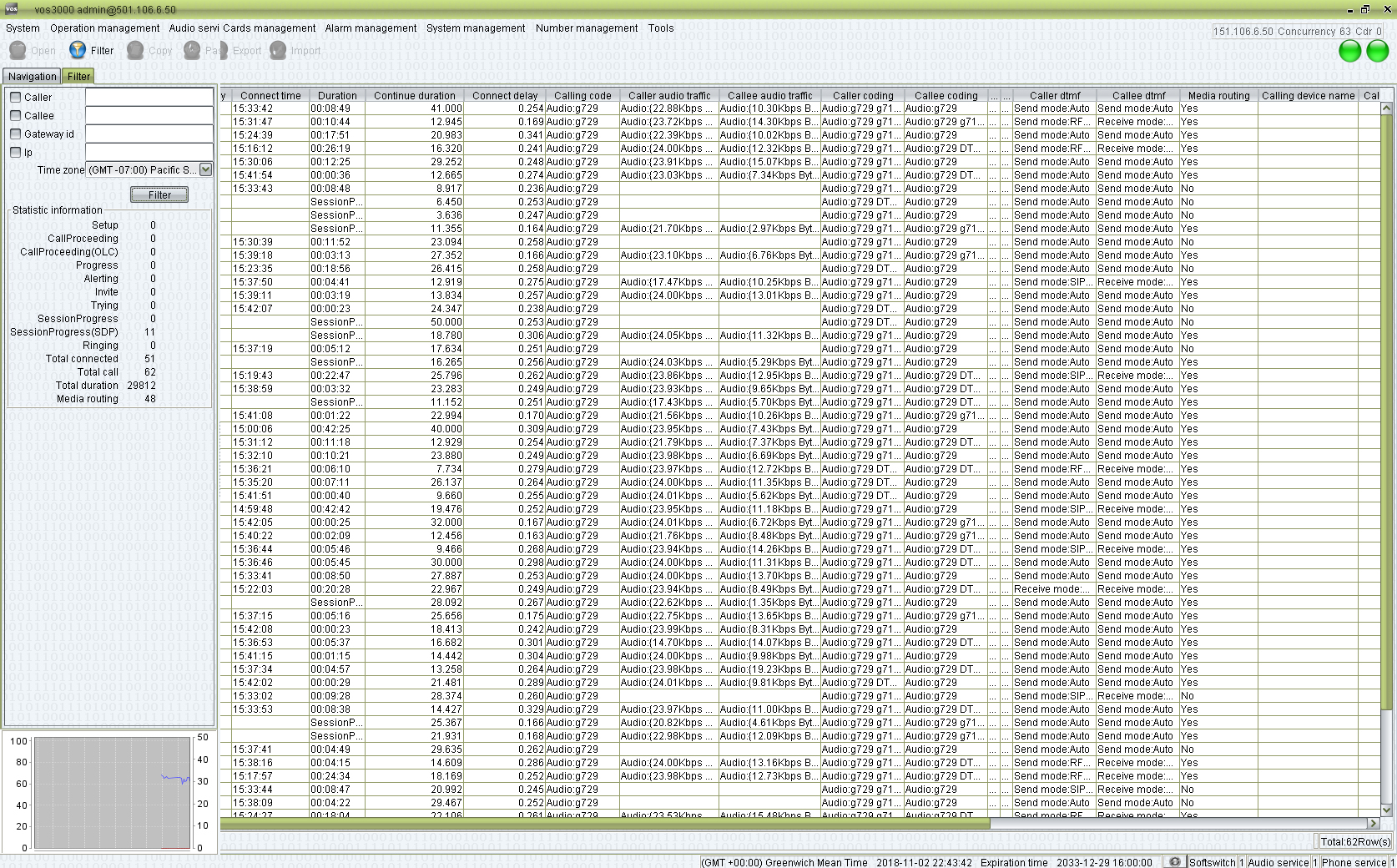
Task: Select the Copy toolbar icon
Action: (x=135, y=50)
